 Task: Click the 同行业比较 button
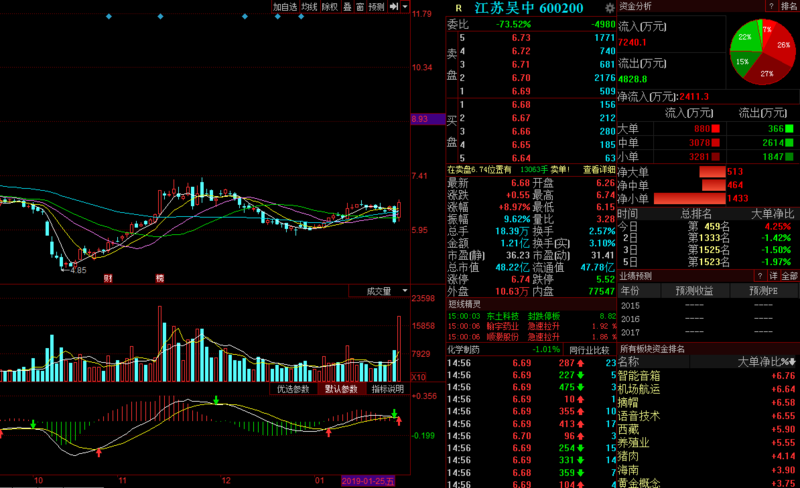(589, 350)
